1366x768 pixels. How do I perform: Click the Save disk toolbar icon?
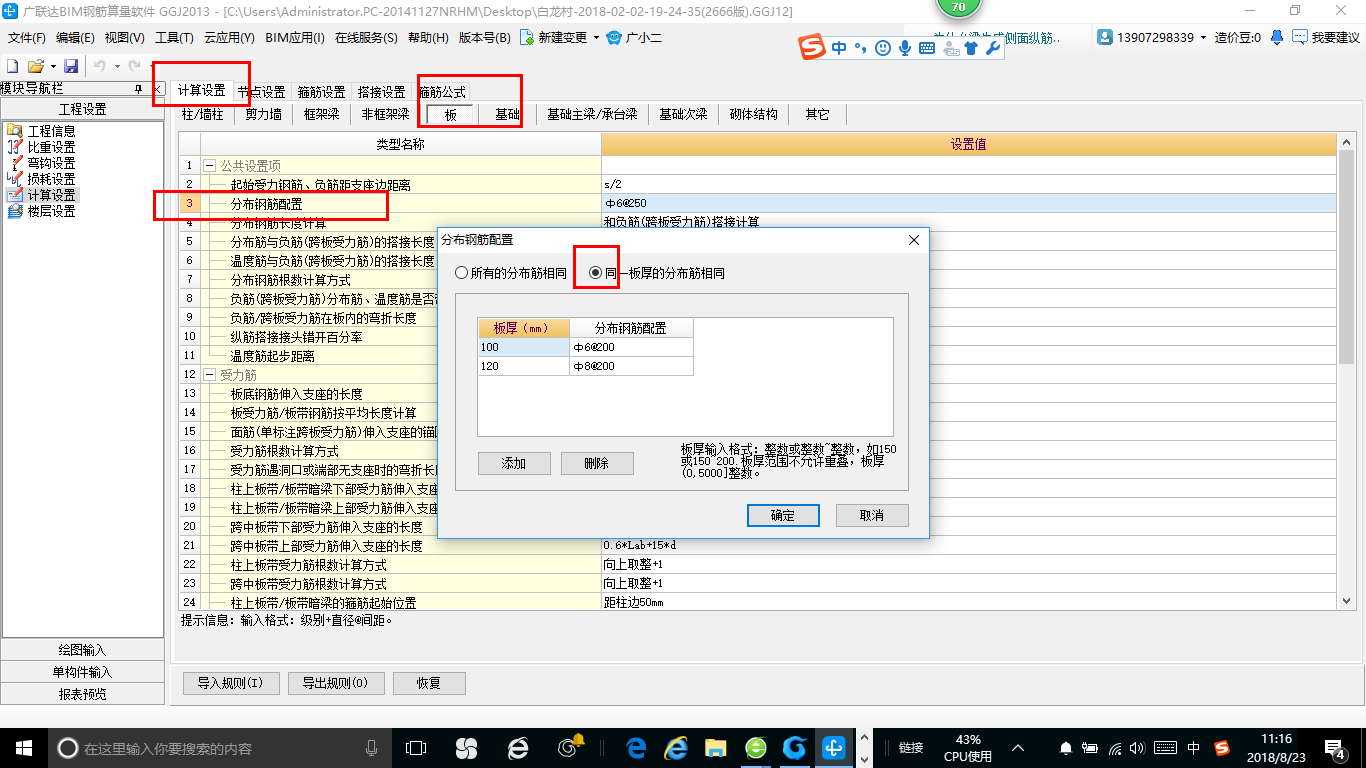click(x=71, y=65)
